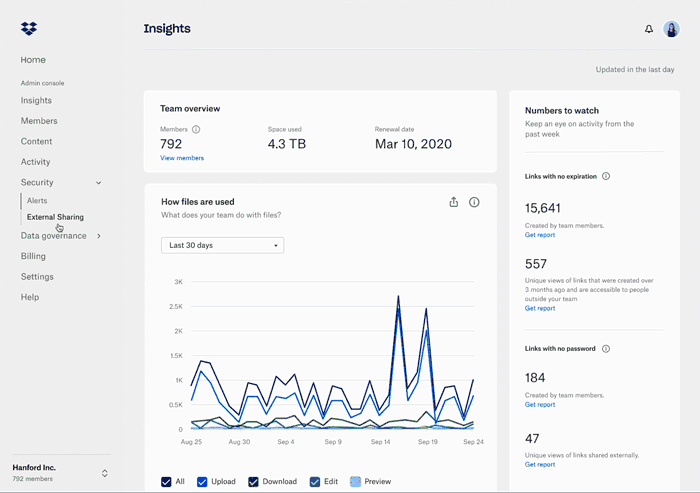Click the Dropbox logo icon
The image size is (700, 493).
click(29, 29)
